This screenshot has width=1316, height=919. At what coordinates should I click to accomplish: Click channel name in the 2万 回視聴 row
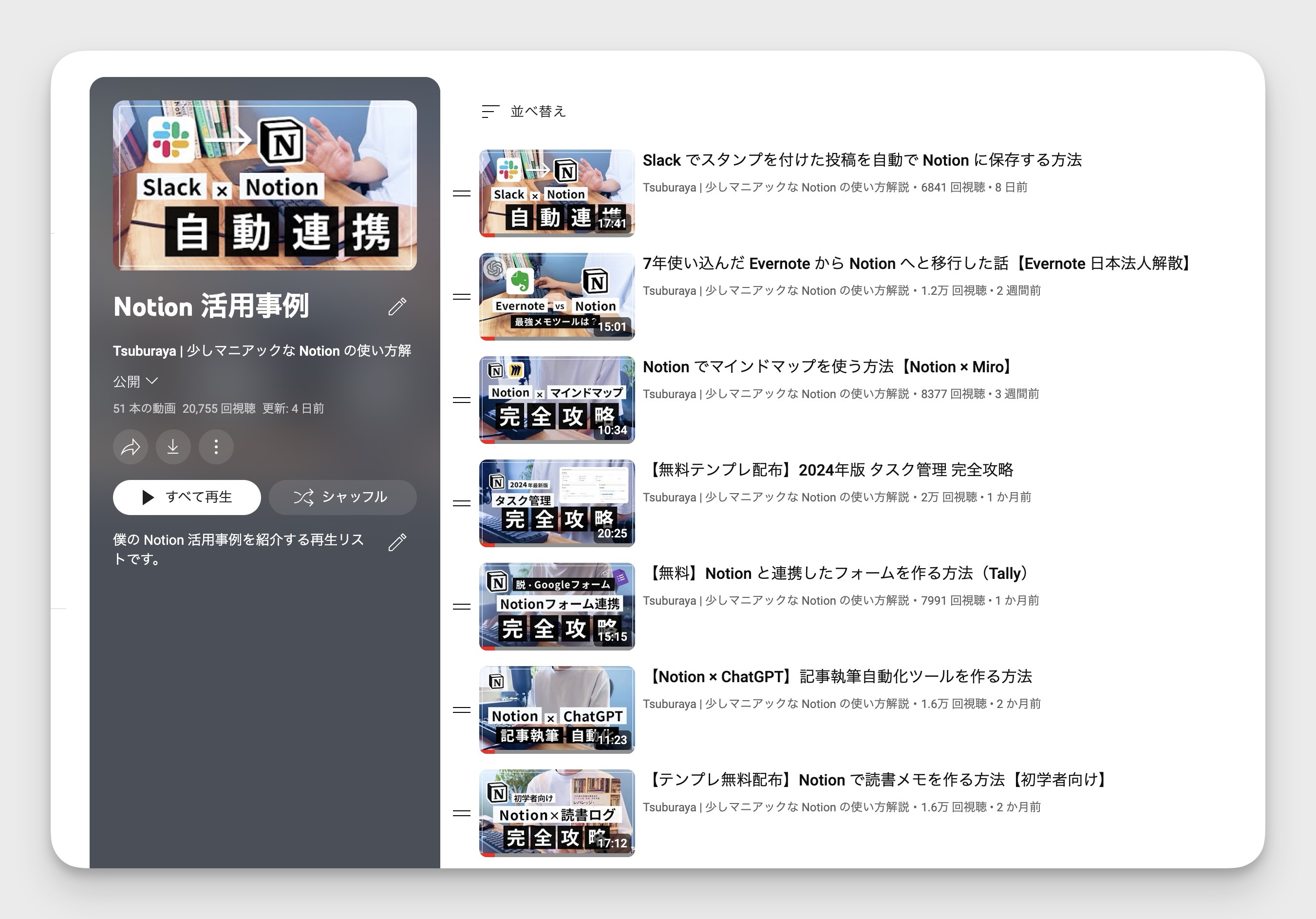coord(775,497)
